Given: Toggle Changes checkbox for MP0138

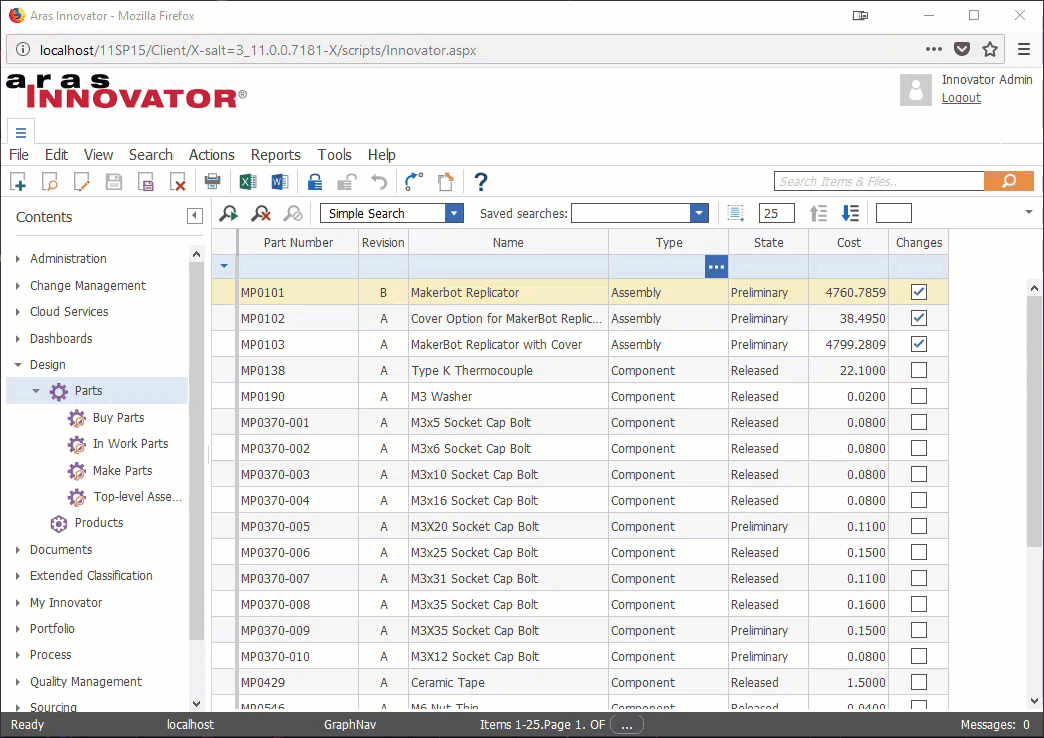Looking at the screenshot, I should click(919, 370).
